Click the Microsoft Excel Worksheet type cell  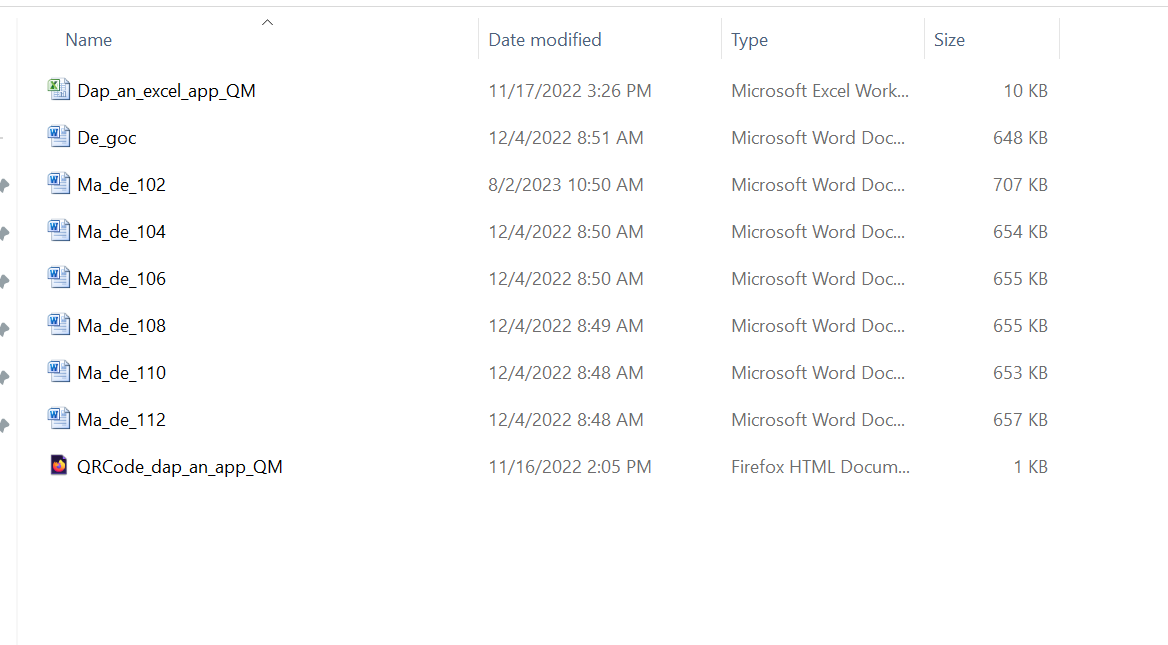(x=820, y=91)
